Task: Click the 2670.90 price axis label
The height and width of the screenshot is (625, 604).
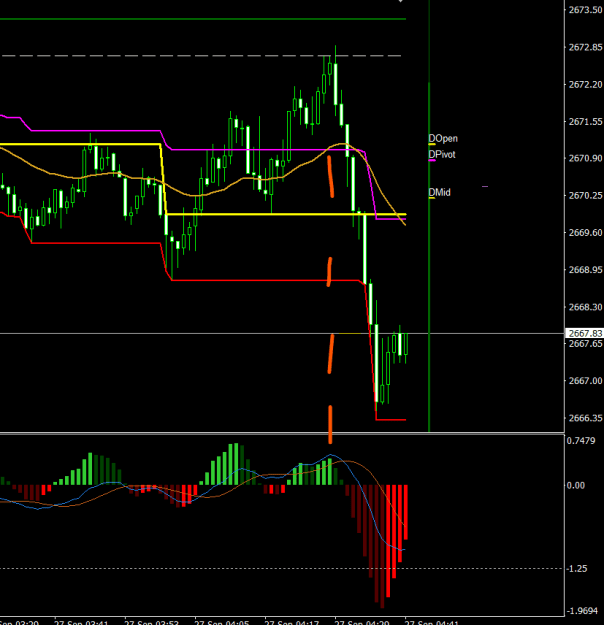Action: [x=585, y=159]
